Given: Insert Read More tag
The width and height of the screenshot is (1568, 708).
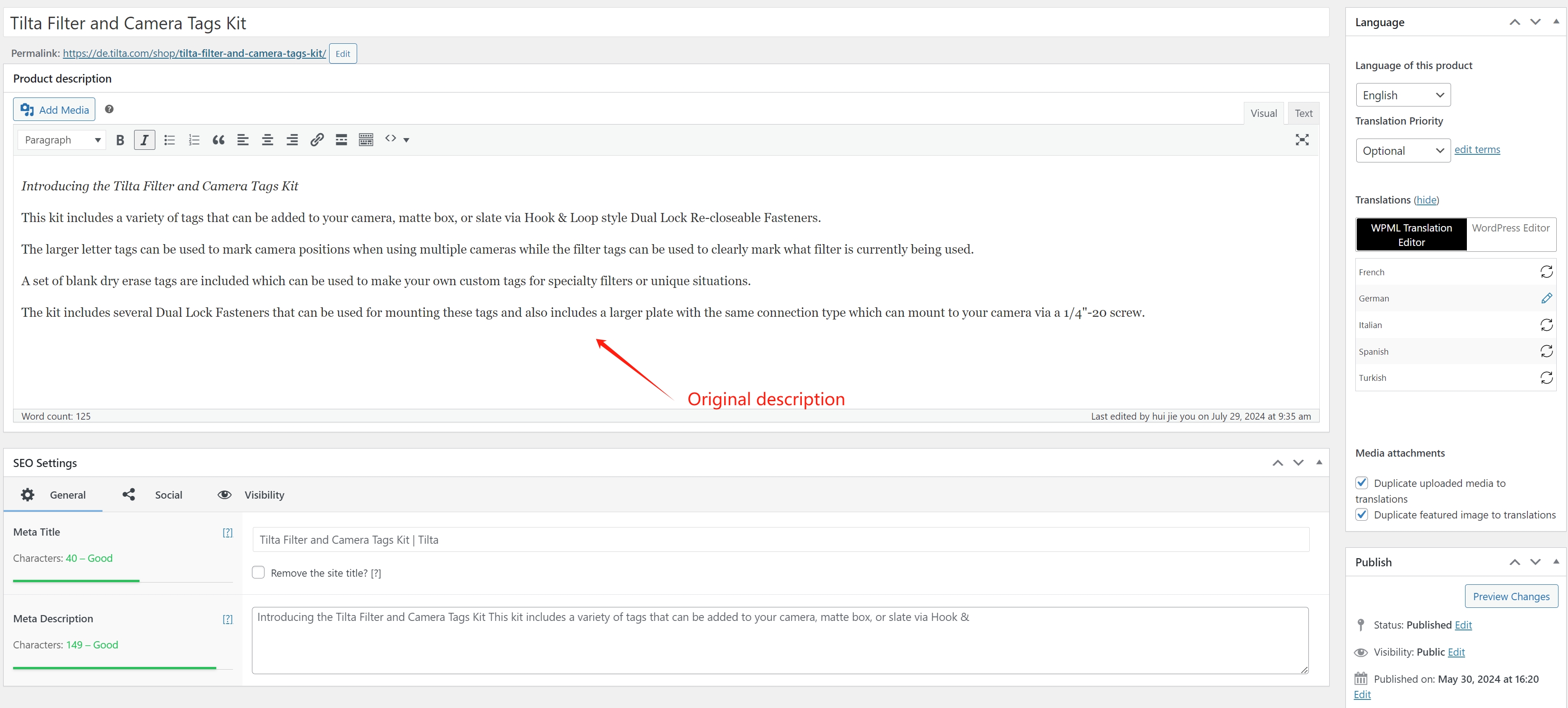Looking at the screenshot, I should coord(341,140).
